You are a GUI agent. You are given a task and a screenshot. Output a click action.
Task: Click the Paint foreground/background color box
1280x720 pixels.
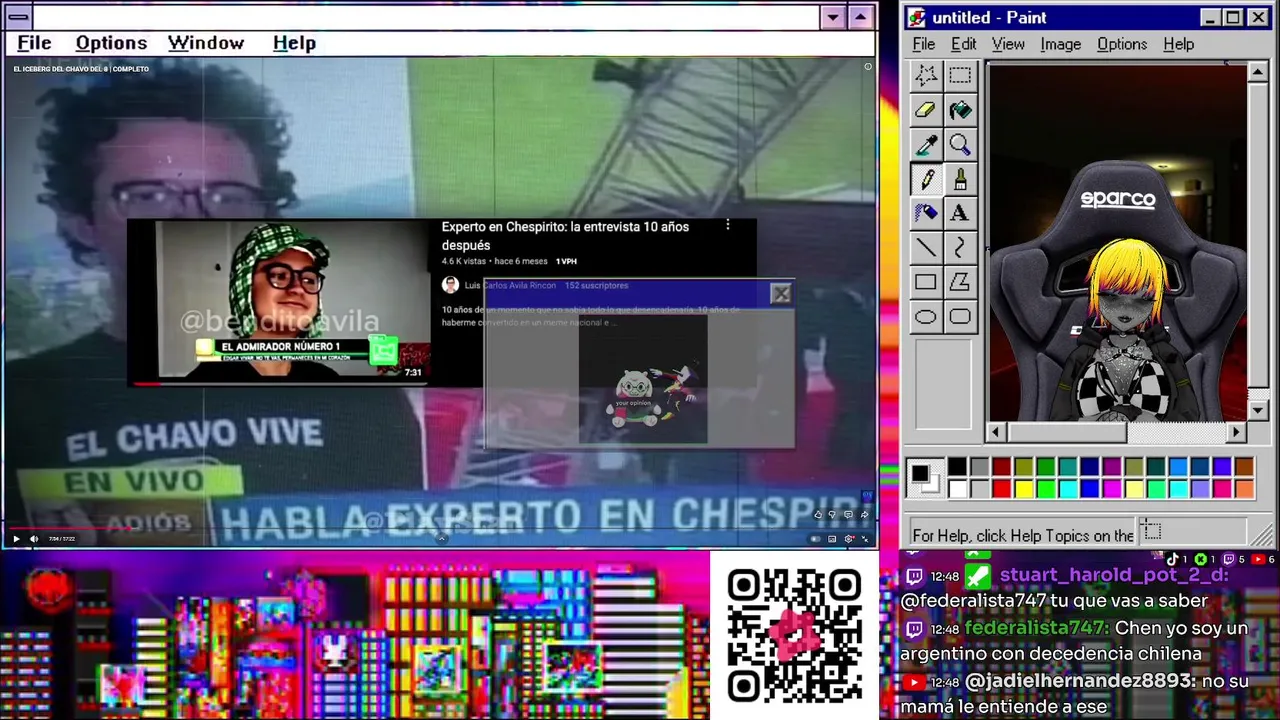tap(925, 478)
